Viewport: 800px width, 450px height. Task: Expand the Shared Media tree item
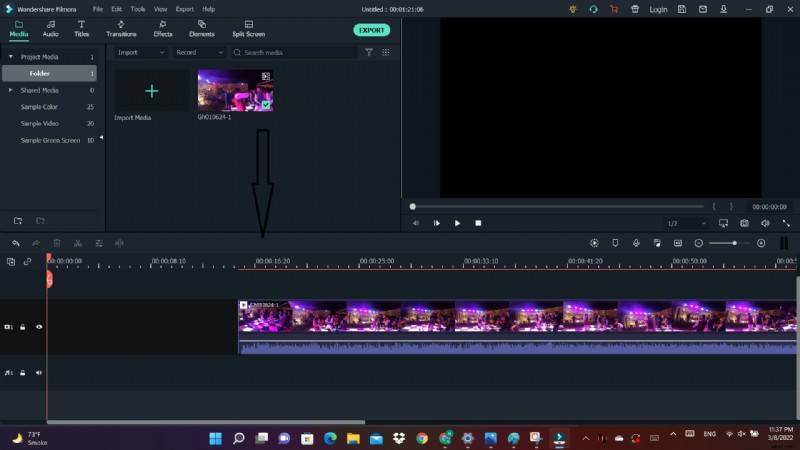[10, 90]
